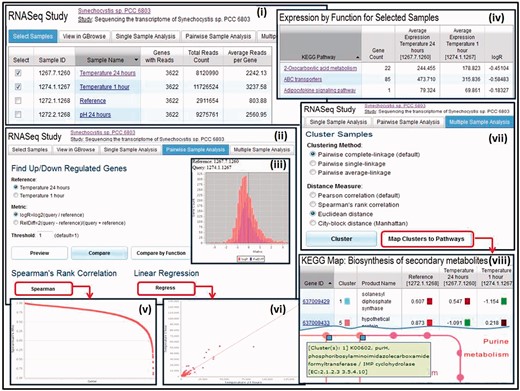
Task: Sort by Gene ID column arrow
Action: tap(330, 283)
